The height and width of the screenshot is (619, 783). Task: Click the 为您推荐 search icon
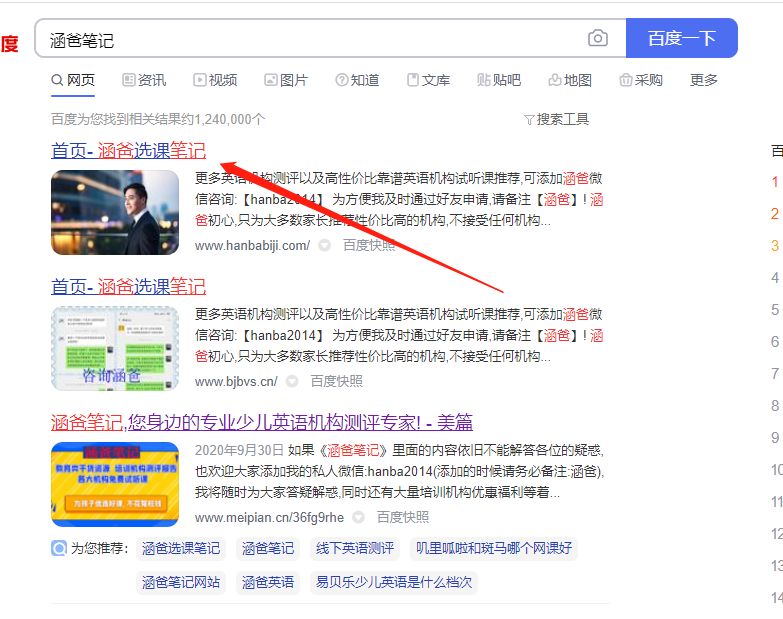tap(59, 548)
